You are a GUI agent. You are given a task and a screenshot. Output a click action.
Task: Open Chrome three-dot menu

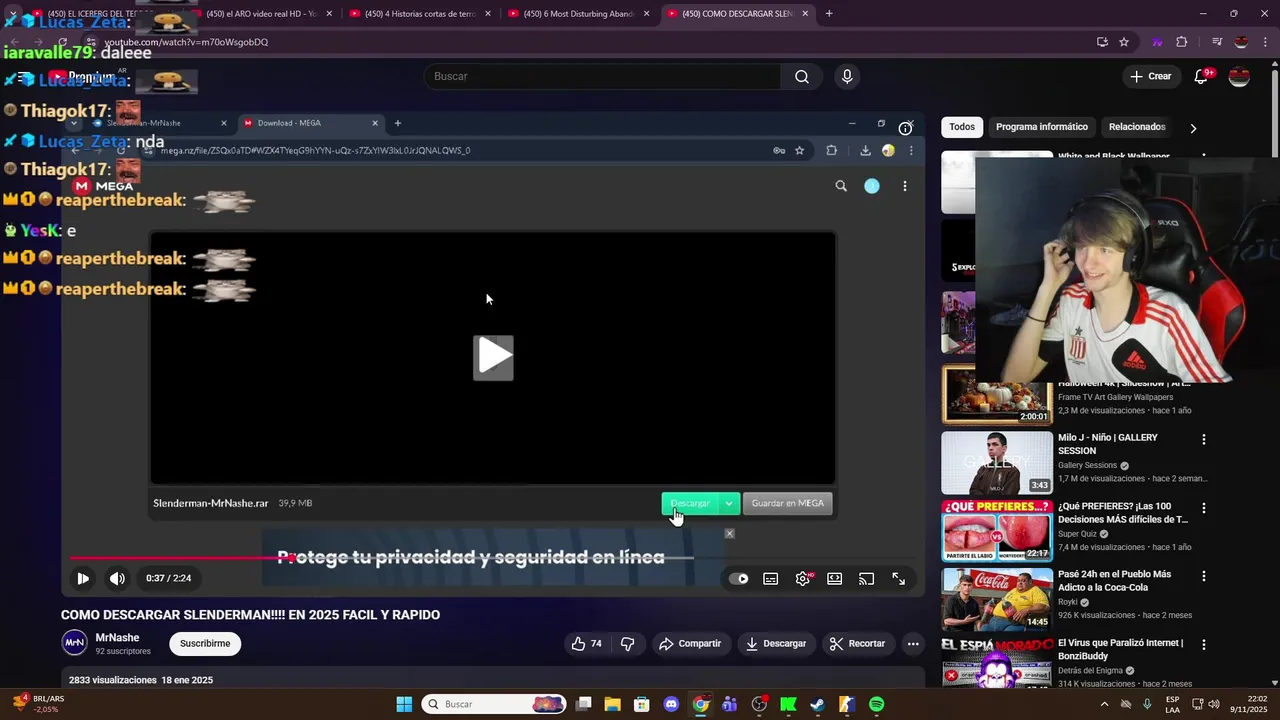tap(1267, 42)
